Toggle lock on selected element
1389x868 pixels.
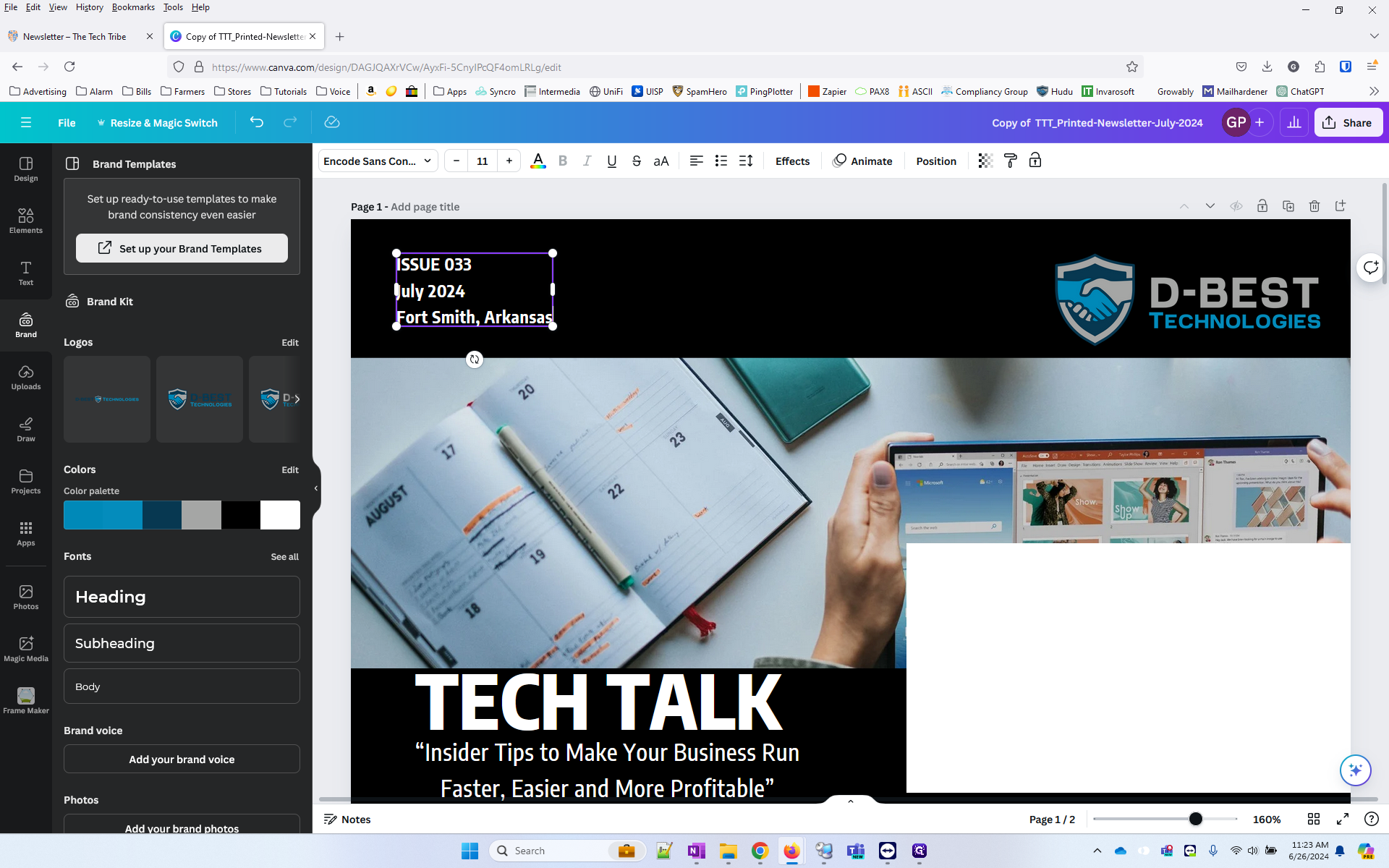click(1035, 161)
